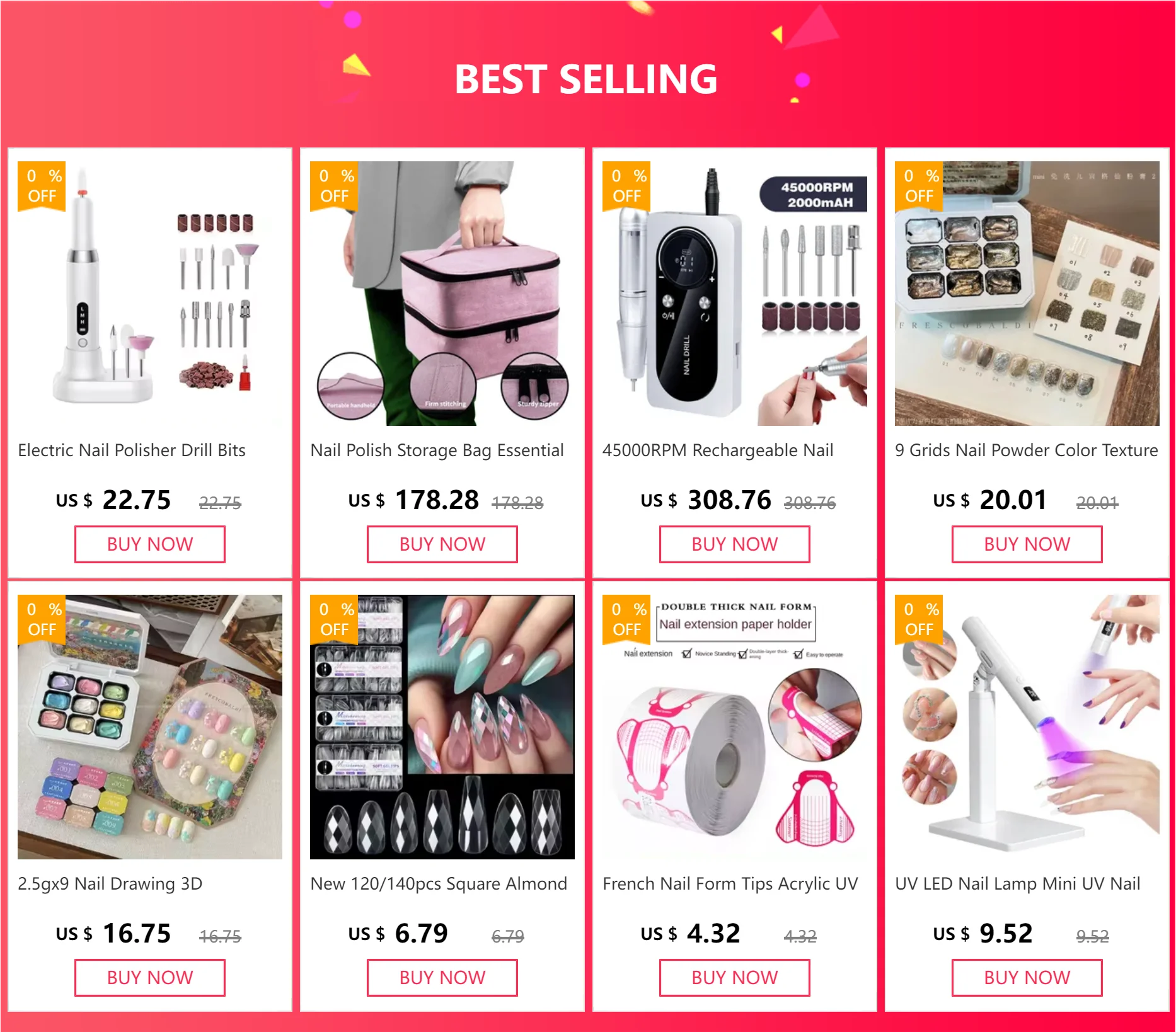Image resolution: width=1176 pixels, height=1032 pixels.
Task: Buy the French Nail Form Tips at 4.32
Action: point(735,978)
